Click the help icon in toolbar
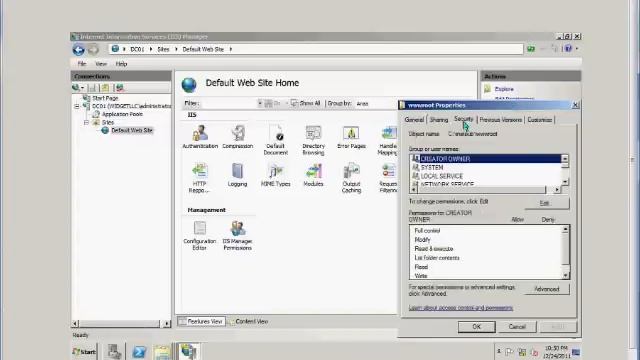 point(568,49)
